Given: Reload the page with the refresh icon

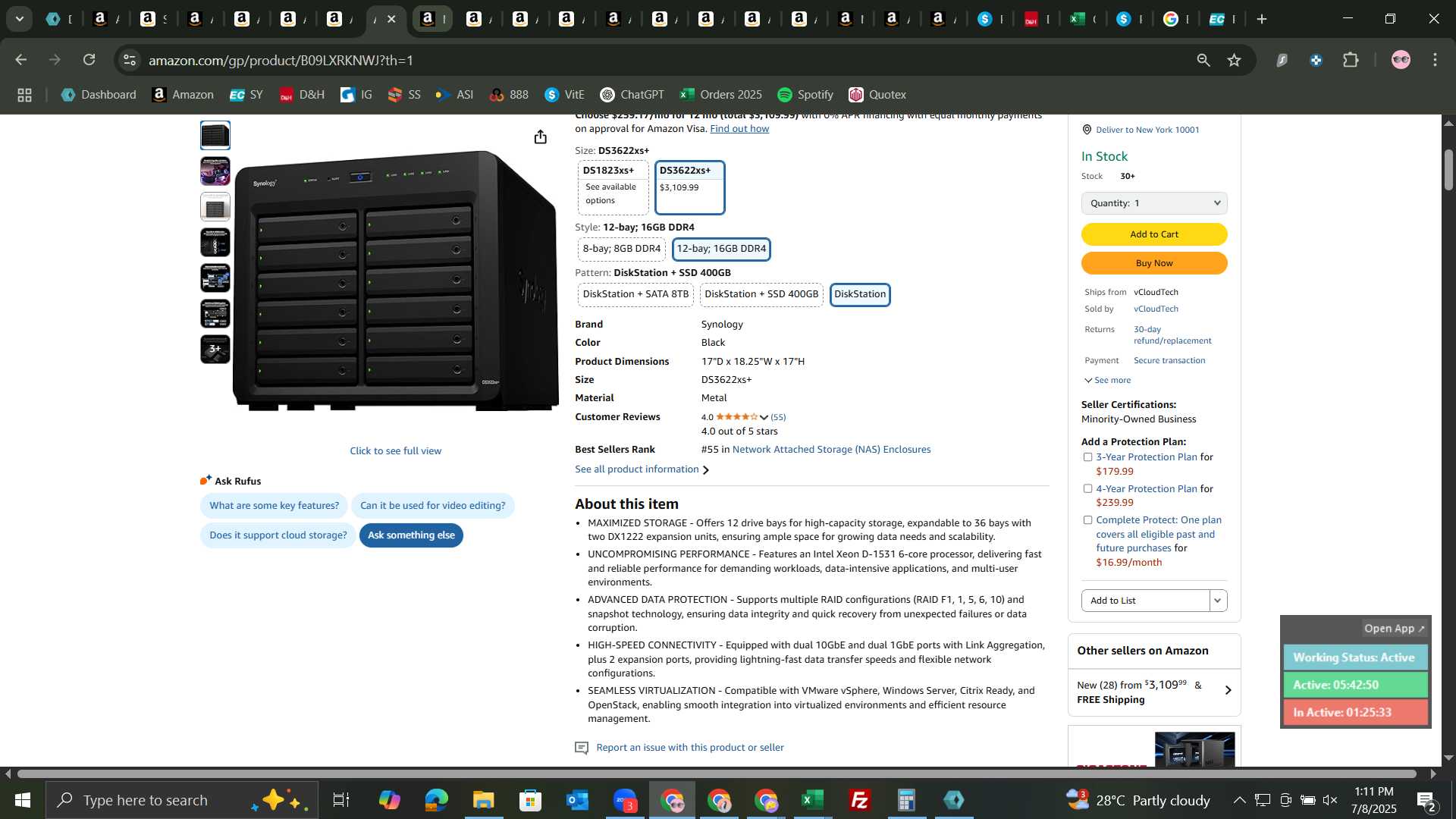Looking at the screenshot, I should 89,60.
